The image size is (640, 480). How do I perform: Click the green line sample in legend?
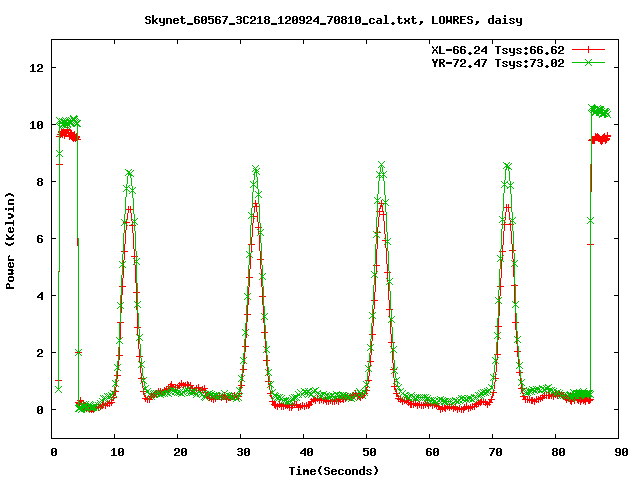pyautogui.click(x=588, y=62)
